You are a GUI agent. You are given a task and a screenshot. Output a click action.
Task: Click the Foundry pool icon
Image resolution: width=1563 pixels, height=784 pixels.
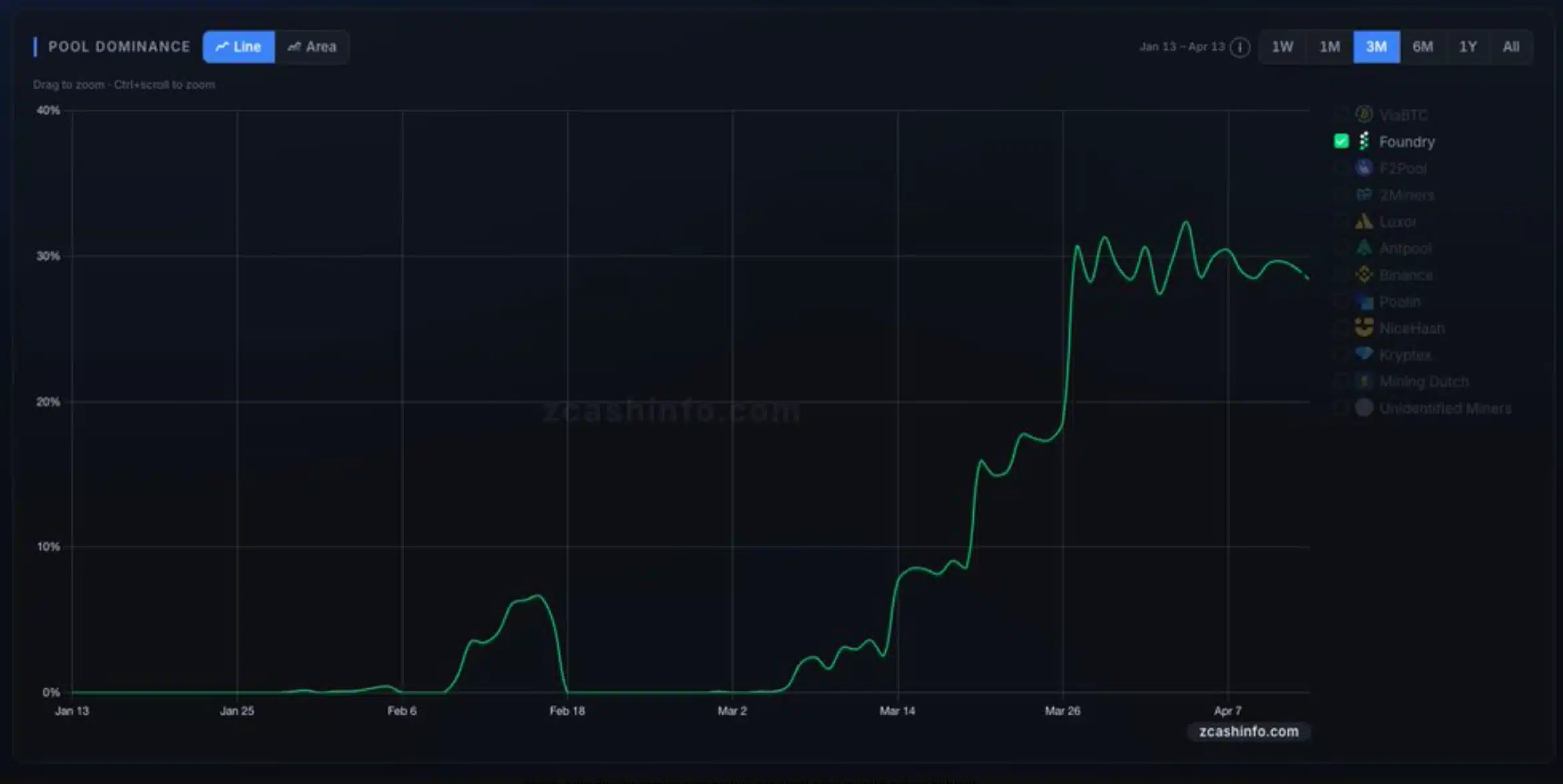(1363, 141)
